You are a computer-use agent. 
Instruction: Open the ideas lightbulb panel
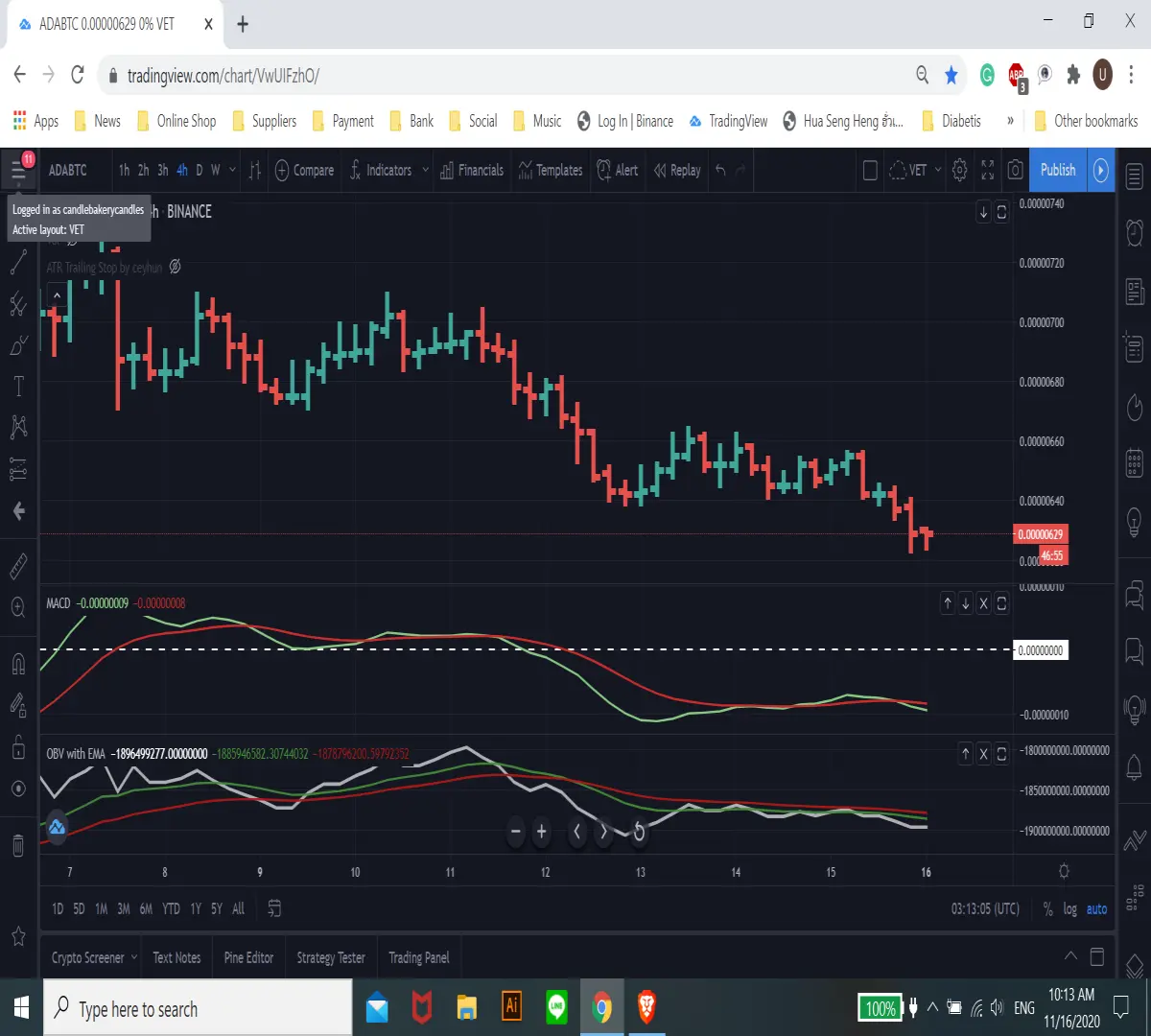pyautogui.click(x=1134, y=523)
